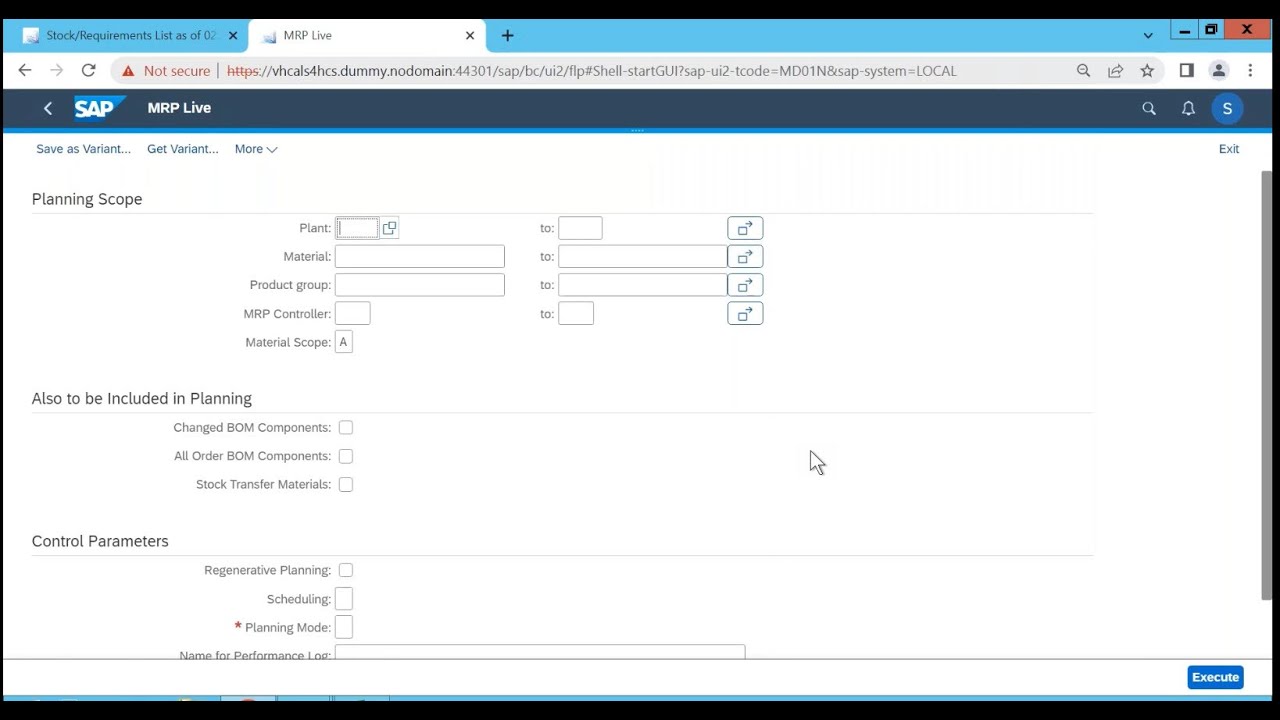Click browser forward arrow

pos(56,70)
